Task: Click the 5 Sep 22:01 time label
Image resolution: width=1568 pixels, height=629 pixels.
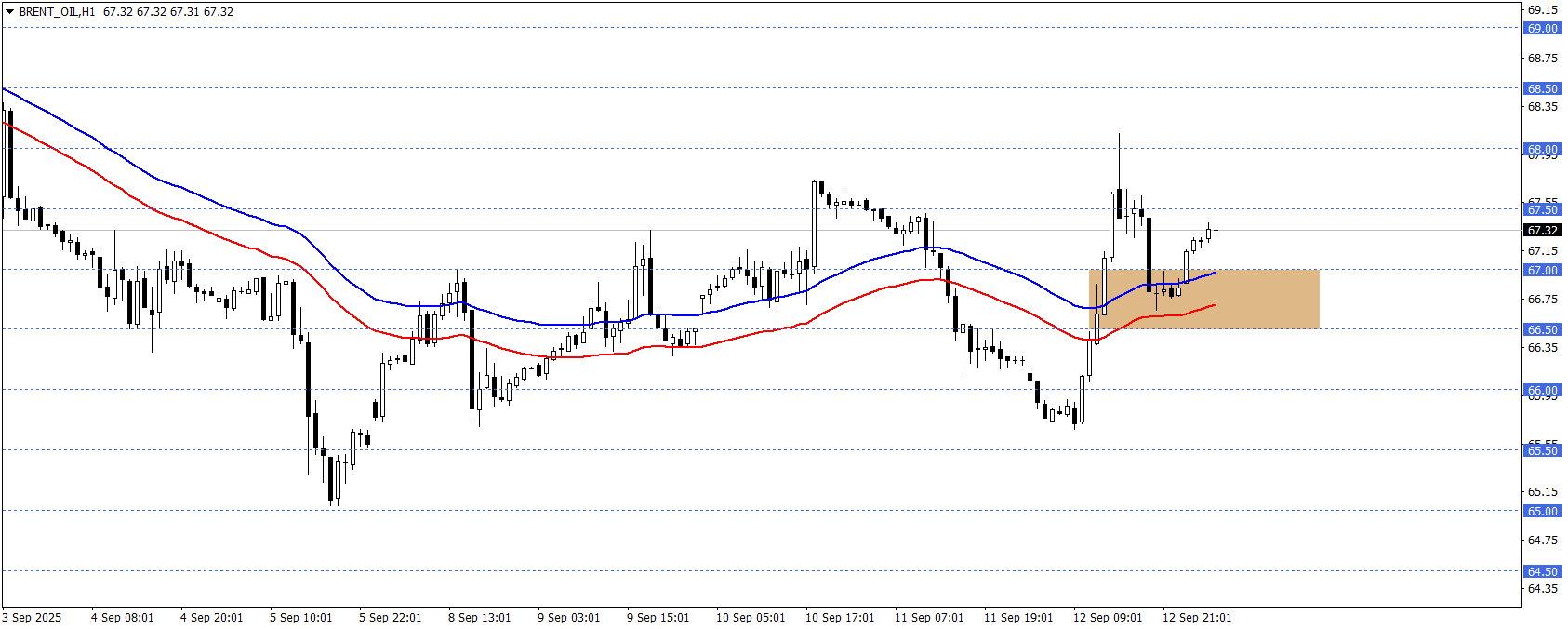Action: tap(391, 617)
